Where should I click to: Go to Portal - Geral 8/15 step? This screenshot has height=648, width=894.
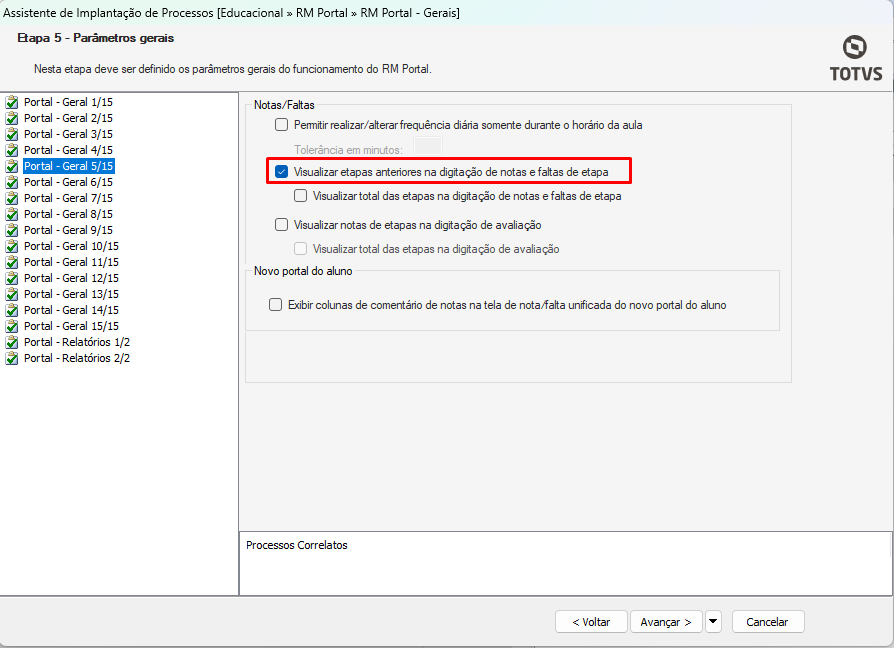point(68,214)
